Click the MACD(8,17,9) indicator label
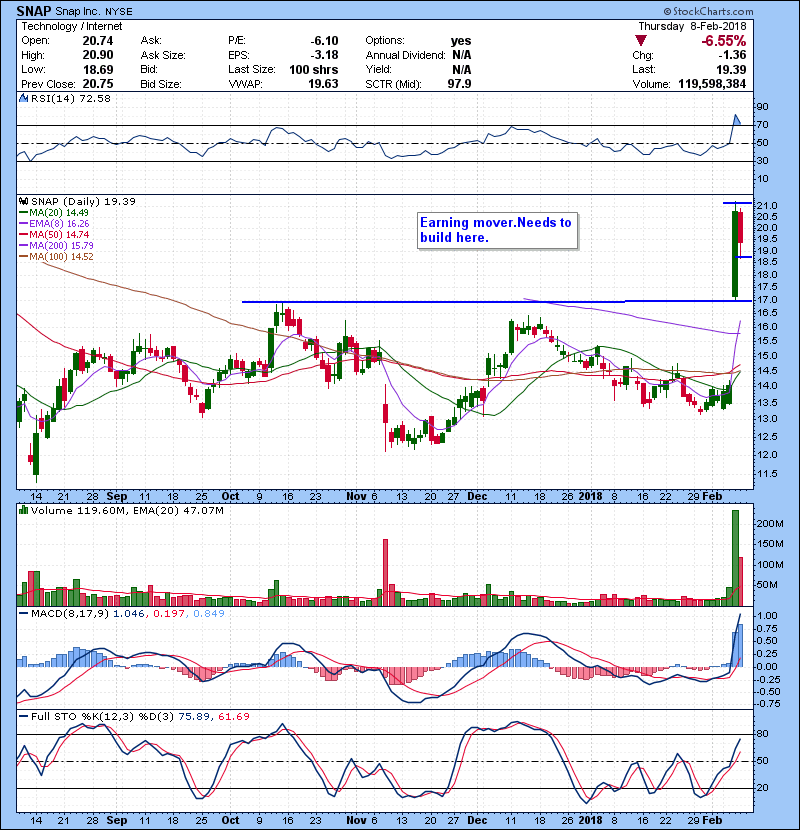Screen dimensions: 800x830 tap(69, 614)
